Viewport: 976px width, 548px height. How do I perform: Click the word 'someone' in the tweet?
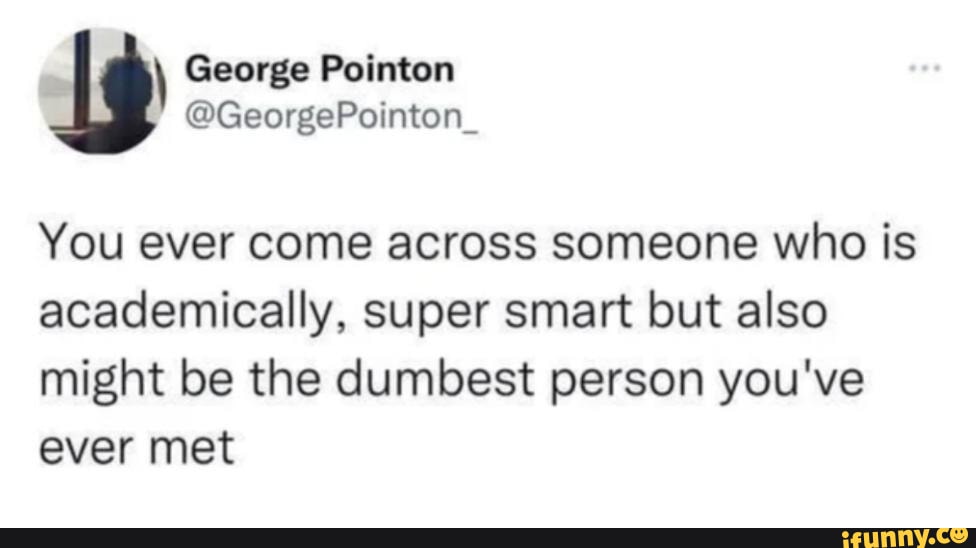[x=655, y=243]
